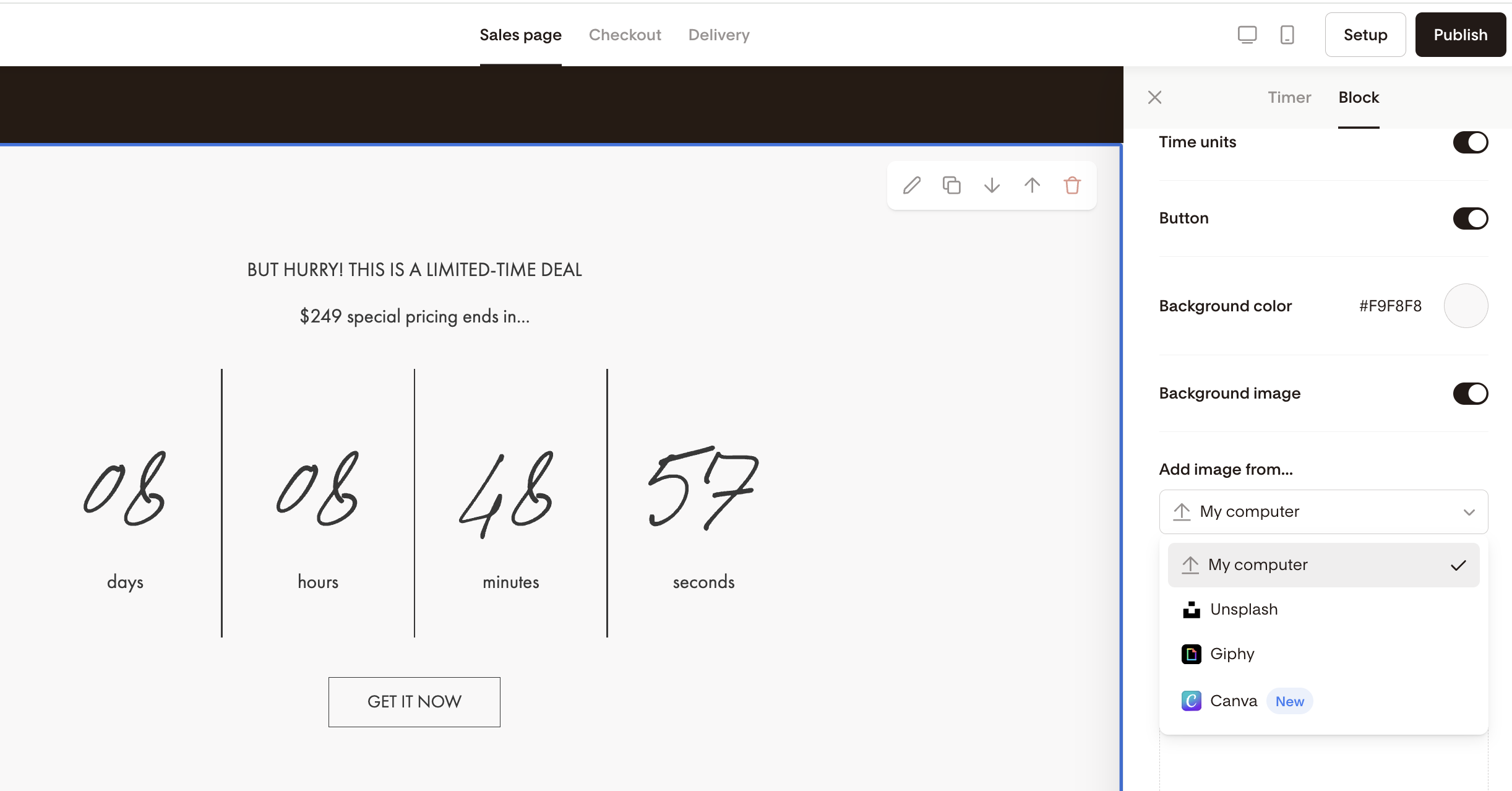Move block up with arrow icon
1512x791 pixels.
coord(1032,186)
